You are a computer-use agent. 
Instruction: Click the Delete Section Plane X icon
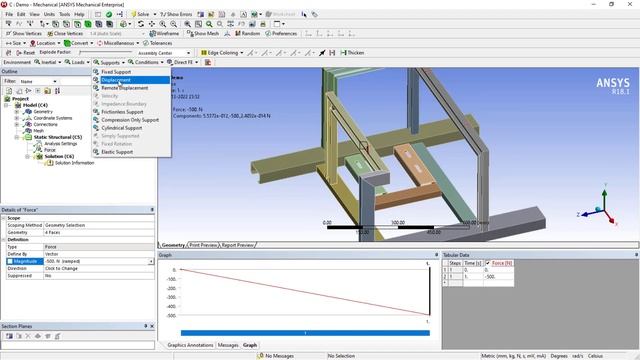pyautogui.click(x=28, y=336)
